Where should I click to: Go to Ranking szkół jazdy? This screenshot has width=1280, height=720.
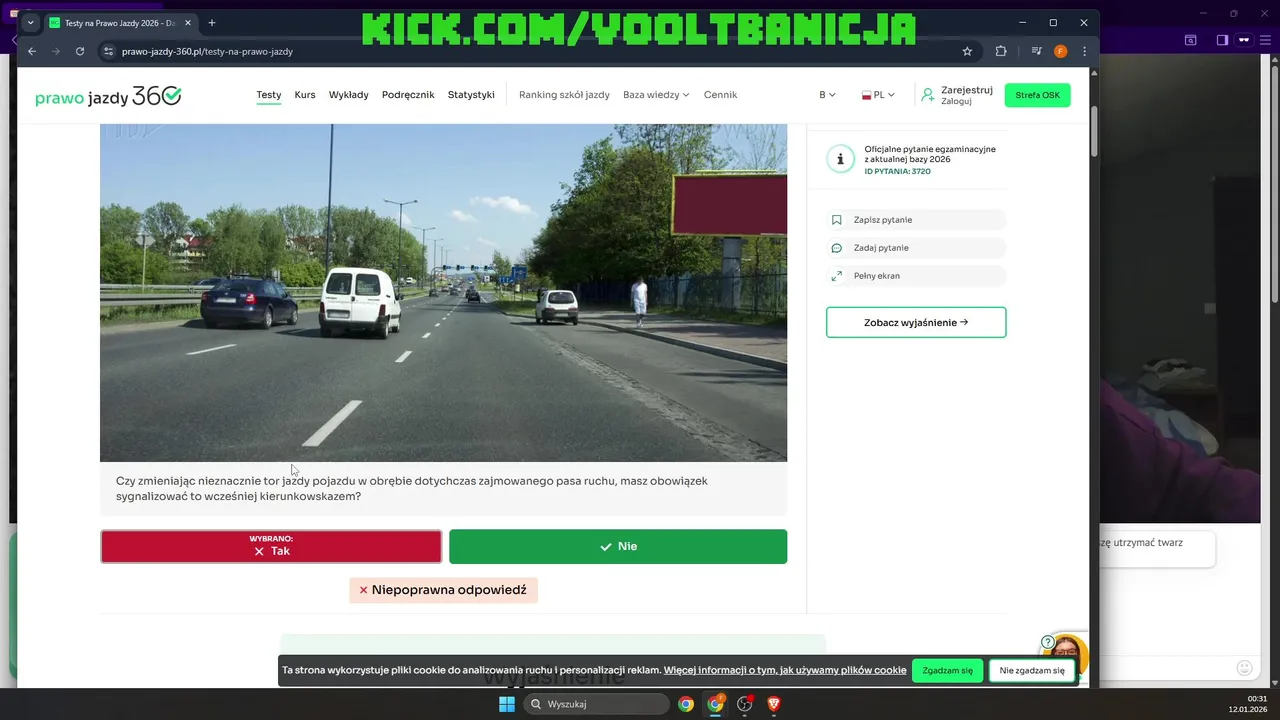pos(564,95)
